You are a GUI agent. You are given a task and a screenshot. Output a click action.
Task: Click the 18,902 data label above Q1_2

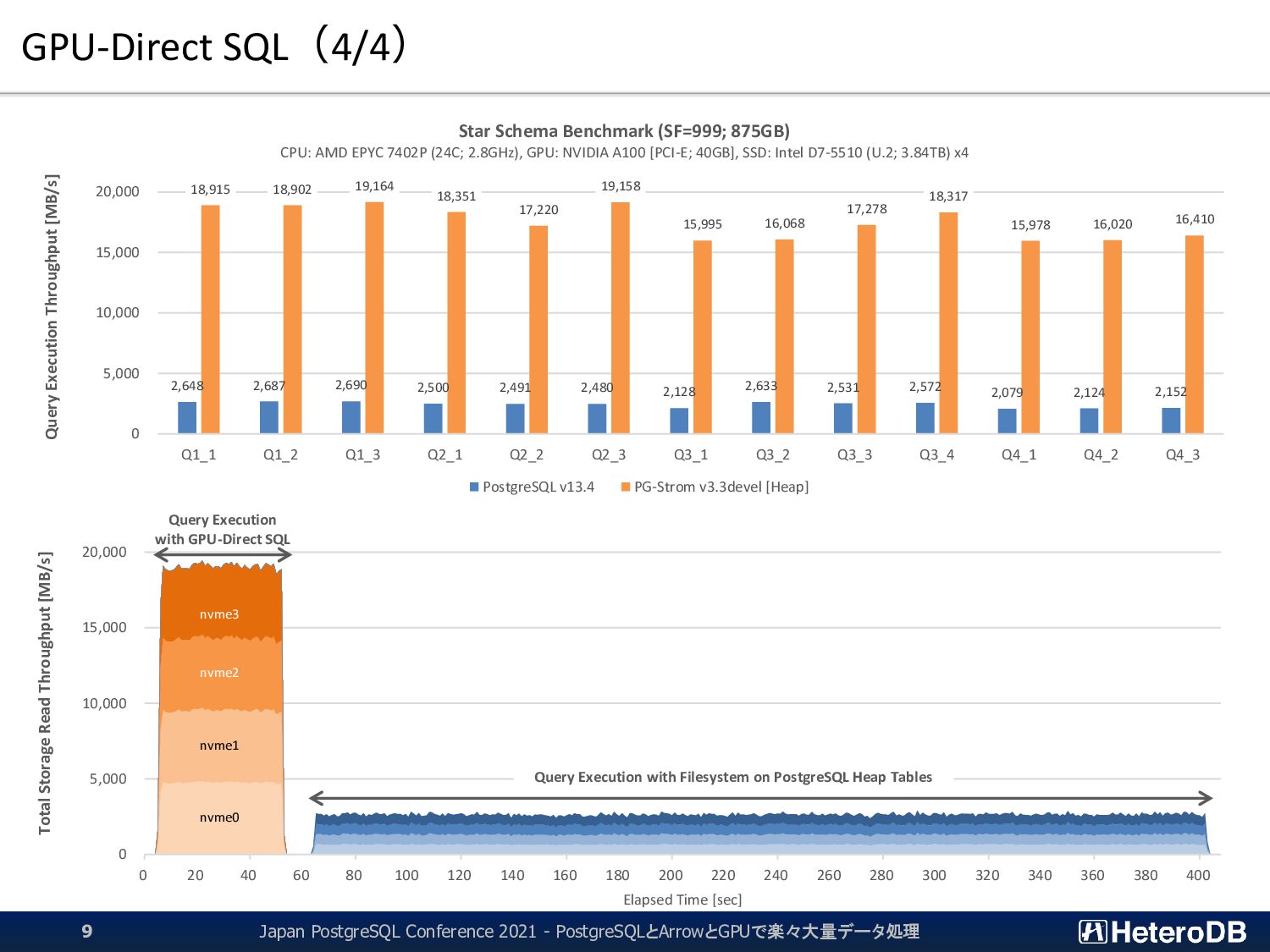(292, 190)
